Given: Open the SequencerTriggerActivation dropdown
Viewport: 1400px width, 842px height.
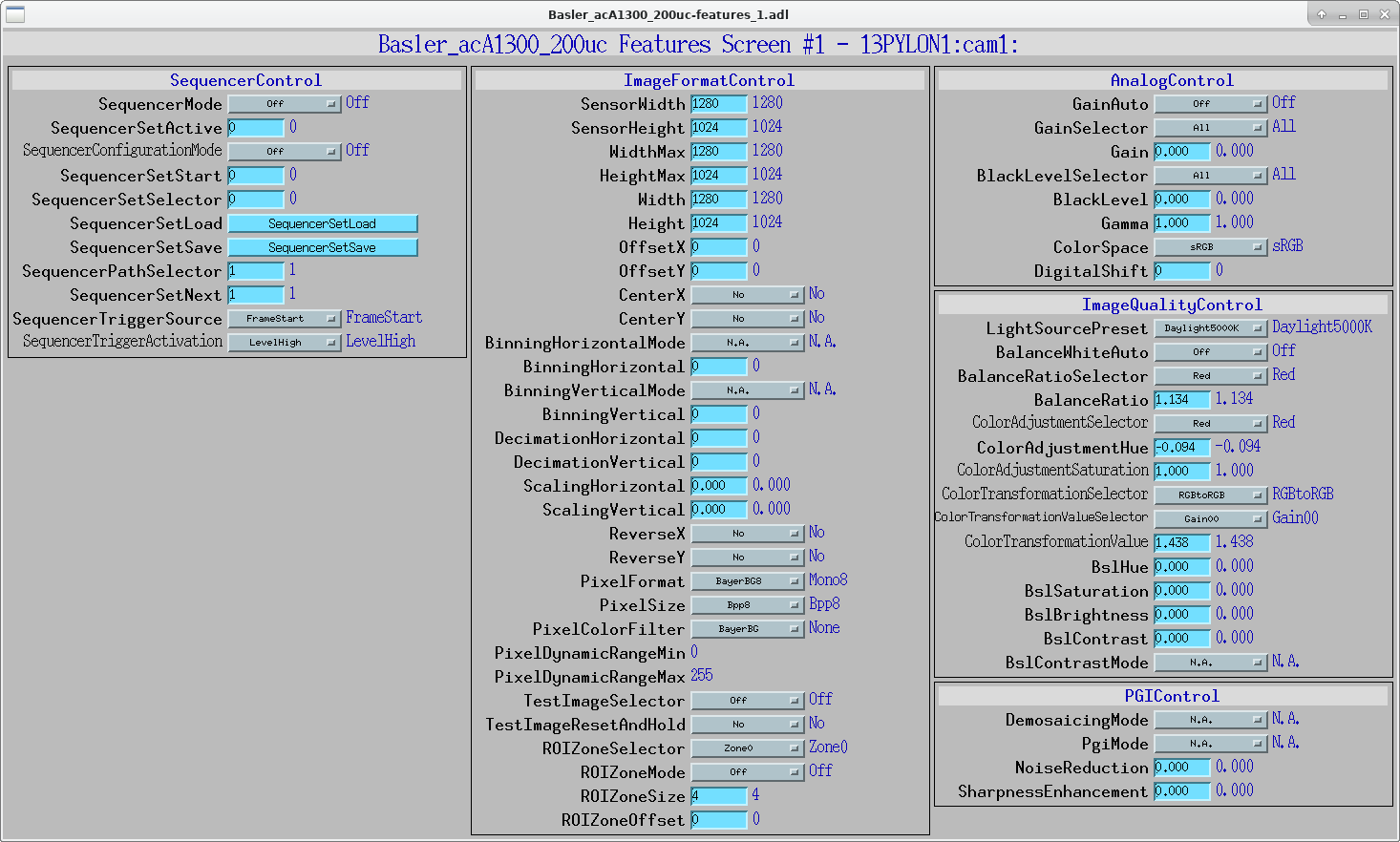Looking at the screenshot, I should (285, 342).
